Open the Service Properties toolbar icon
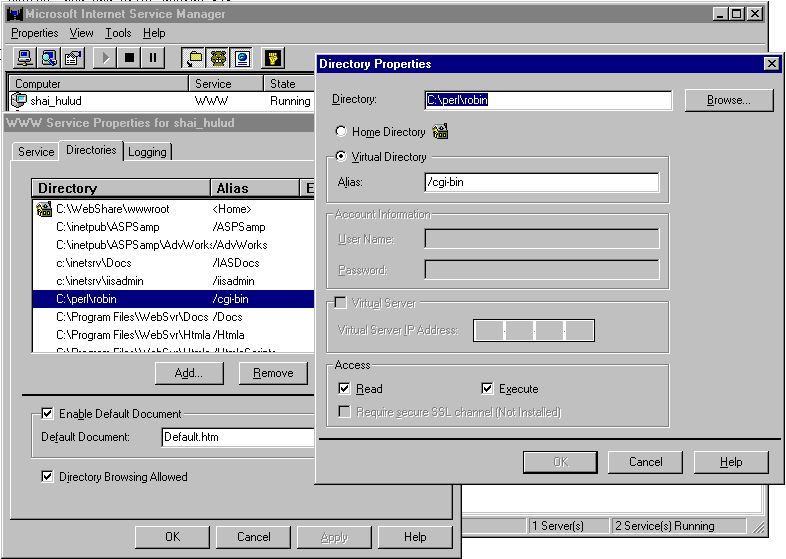The width and height of the screenshot is (786, 559). click(73, 58)
